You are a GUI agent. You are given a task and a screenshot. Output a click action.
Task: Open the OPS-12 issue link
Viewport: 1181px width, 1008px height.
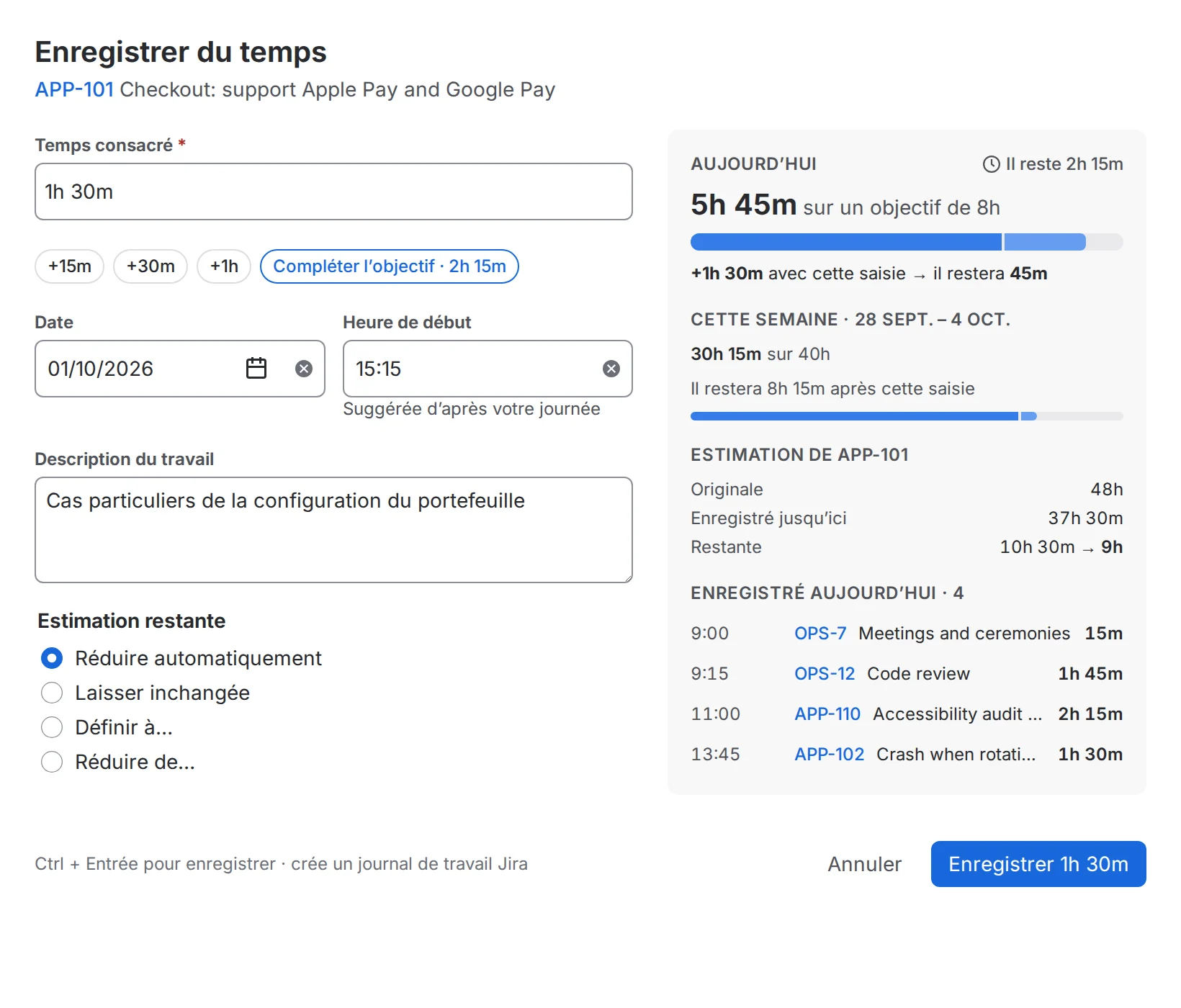(x=825, y=674)
